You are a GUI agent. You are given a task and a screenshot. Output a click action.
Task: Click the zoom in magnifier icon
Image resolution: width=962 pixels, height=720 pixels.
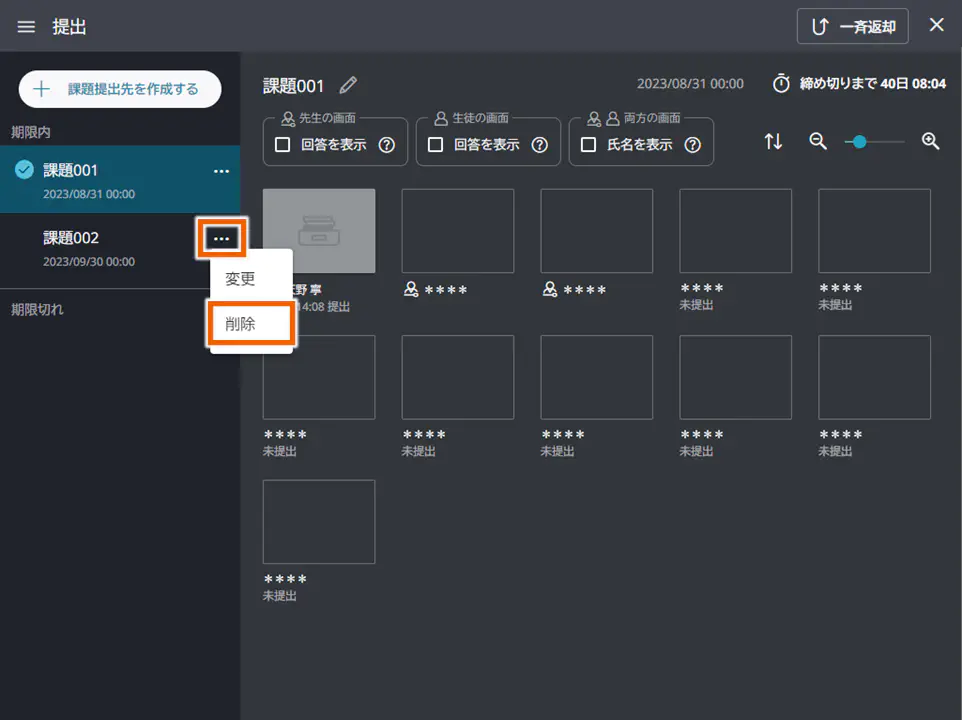click(x=930, y=142)
